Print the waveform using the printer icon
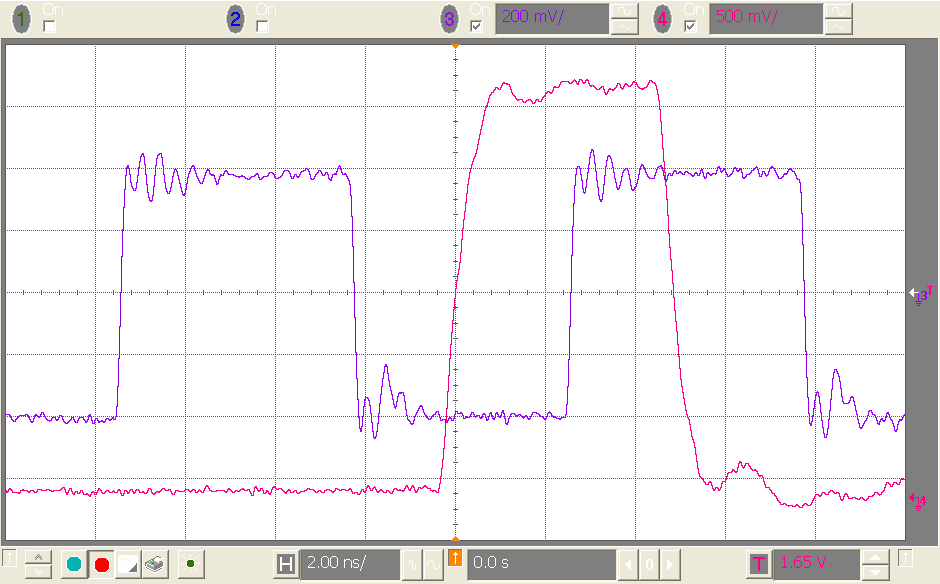Screen dimensions: 940x584 click(153, 562)
